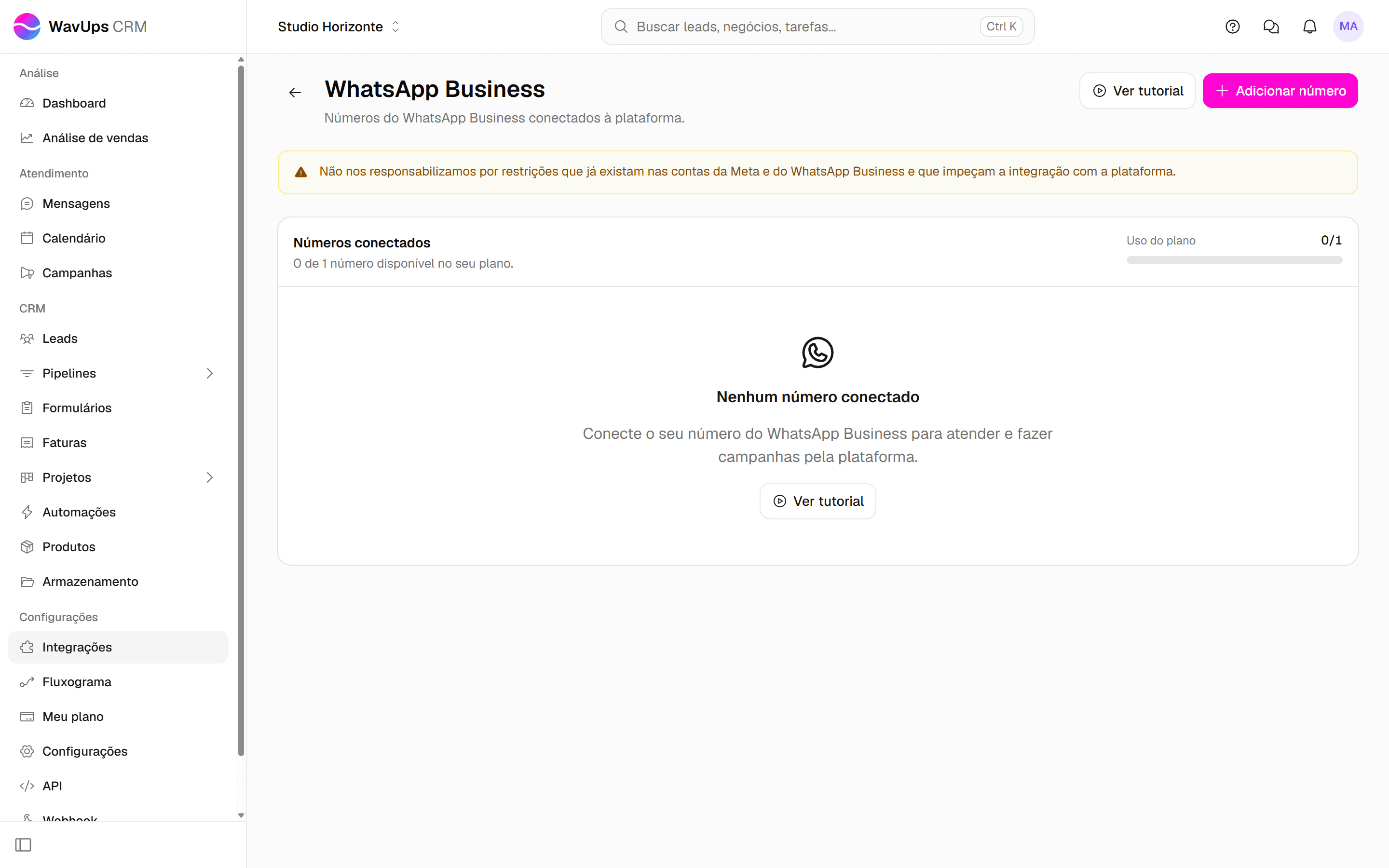Click the sidebar scroll down arrow
1389x868 pixels.
click(x=241, y=815)
